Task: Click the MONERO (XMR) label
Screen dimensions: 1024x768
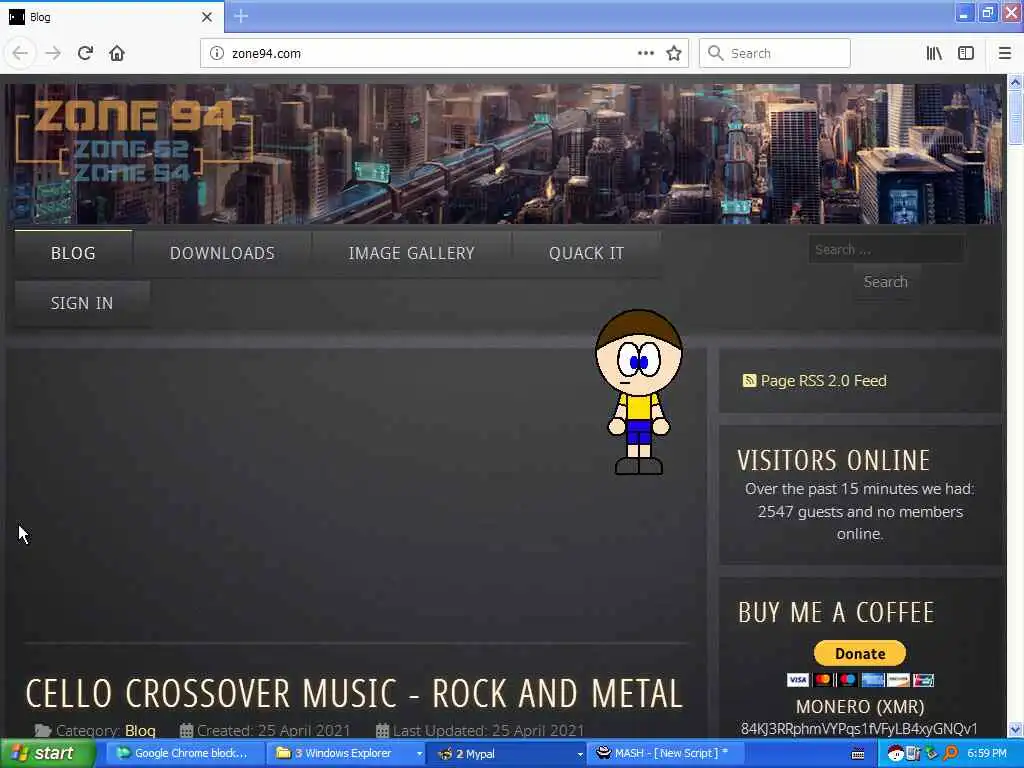Action: 860,707
